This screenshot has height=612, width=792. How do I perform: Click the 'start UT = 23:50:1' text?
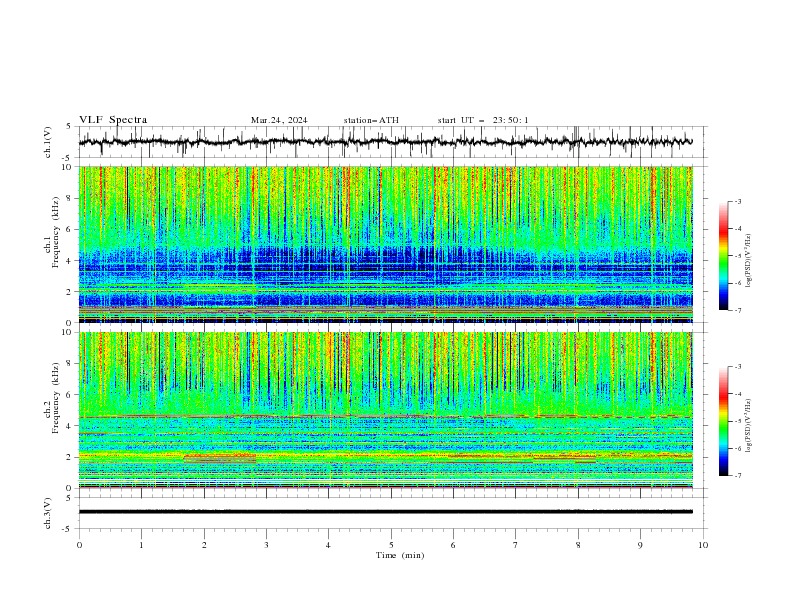483,120
